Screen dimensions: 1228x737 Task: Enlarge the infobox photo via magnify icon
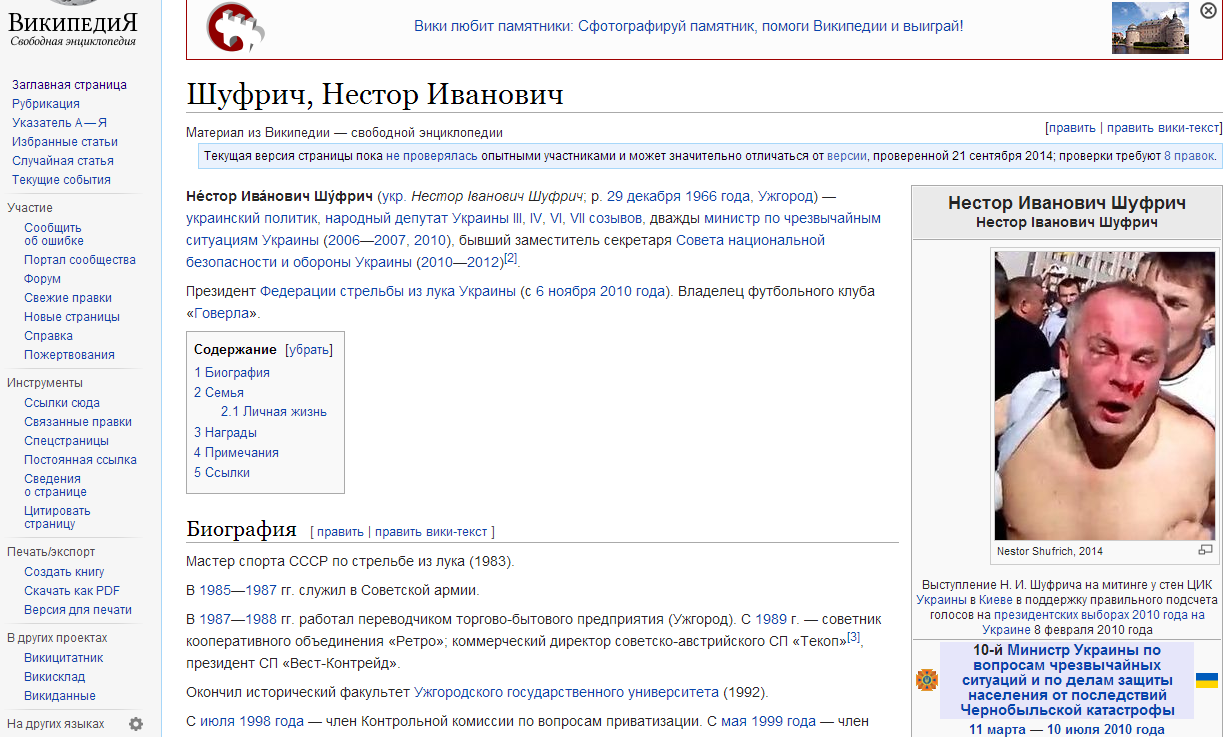(x=1205, y=550)
